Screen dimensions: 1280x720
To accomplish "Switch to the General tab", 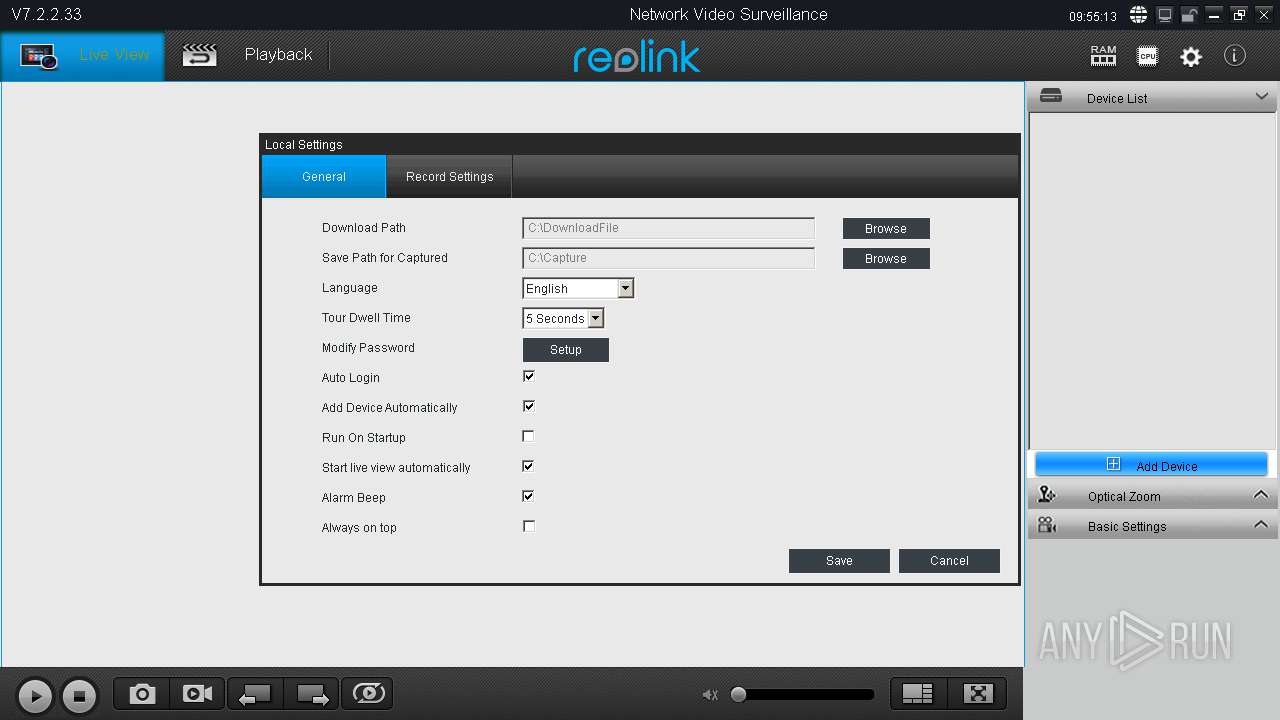I will (x=324, y=176).
